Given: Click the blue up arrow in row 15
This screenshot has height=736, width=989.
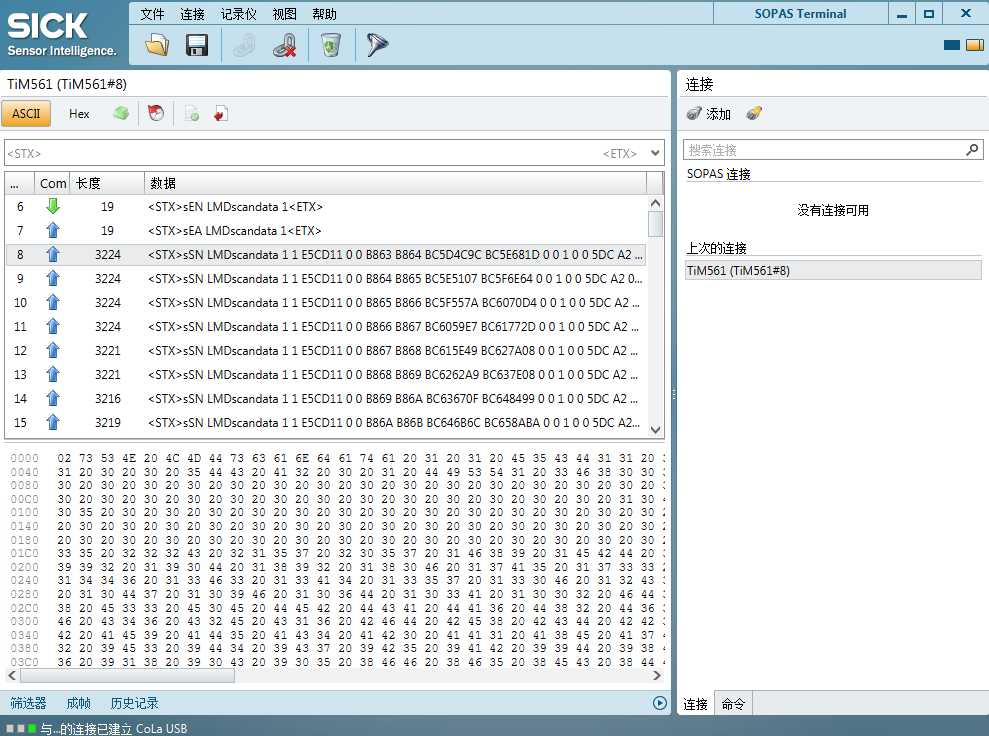Looking at the screenshot, I should pyautogui.click(x=53, y=422).
